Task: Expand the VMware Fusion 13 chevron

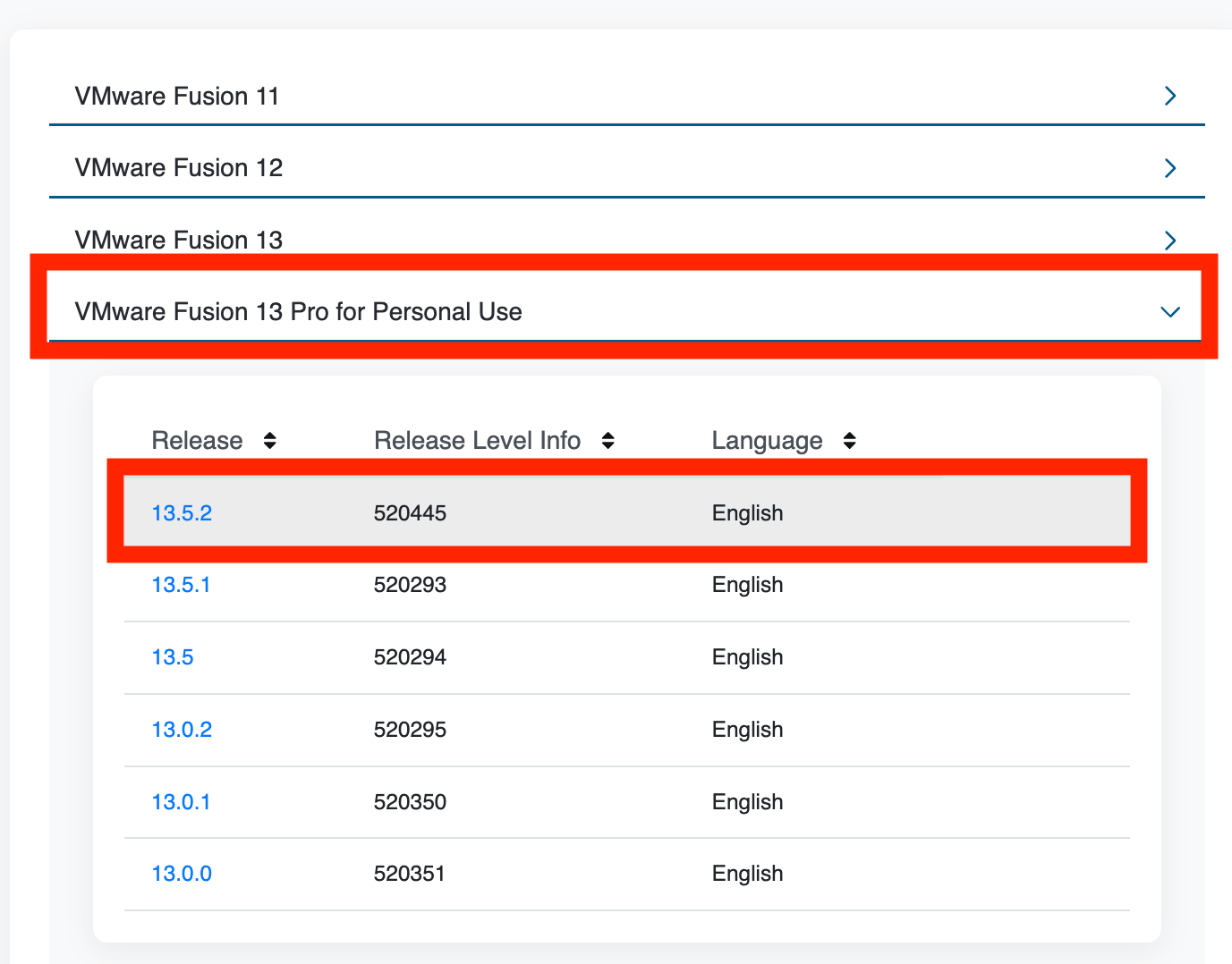Action: coord(1169,240)
